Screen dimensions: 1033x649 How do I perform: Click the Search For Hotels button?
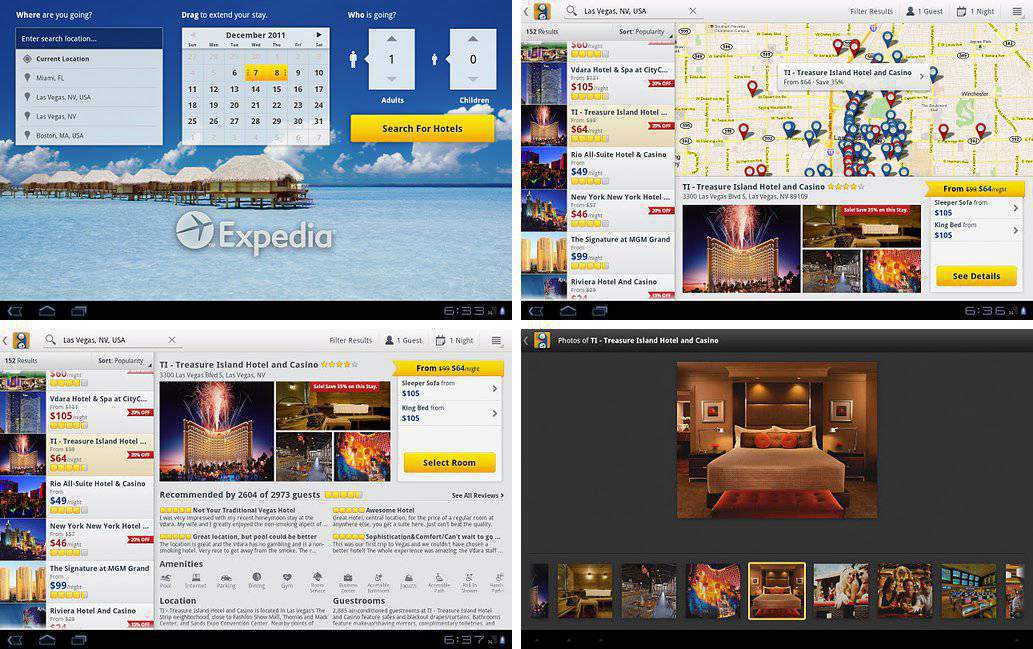tap(422, 128)
